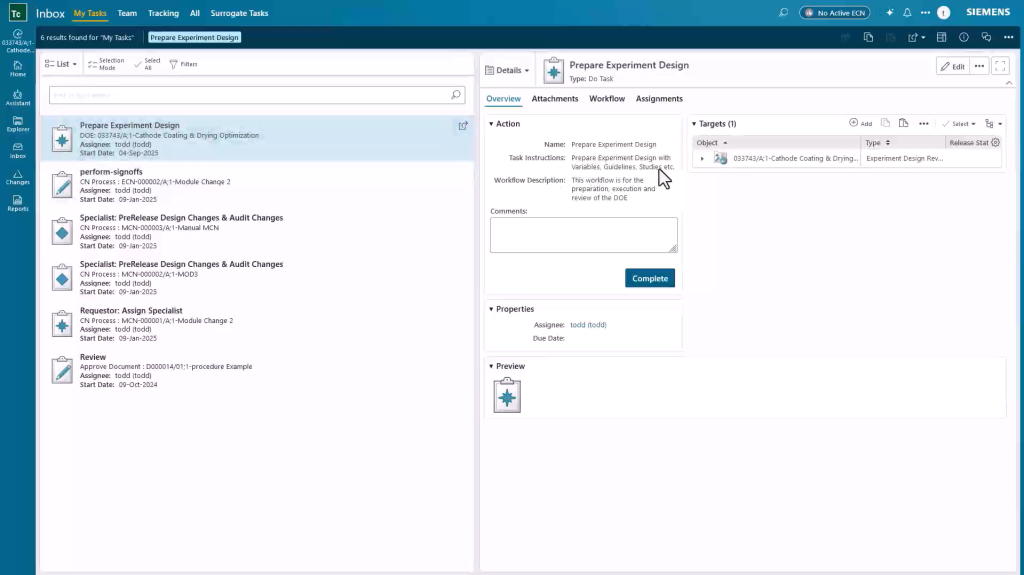This screenshot has width=1024, height=575.
Task: Switch to the Workflow tab
Action: tap(607, 99)
